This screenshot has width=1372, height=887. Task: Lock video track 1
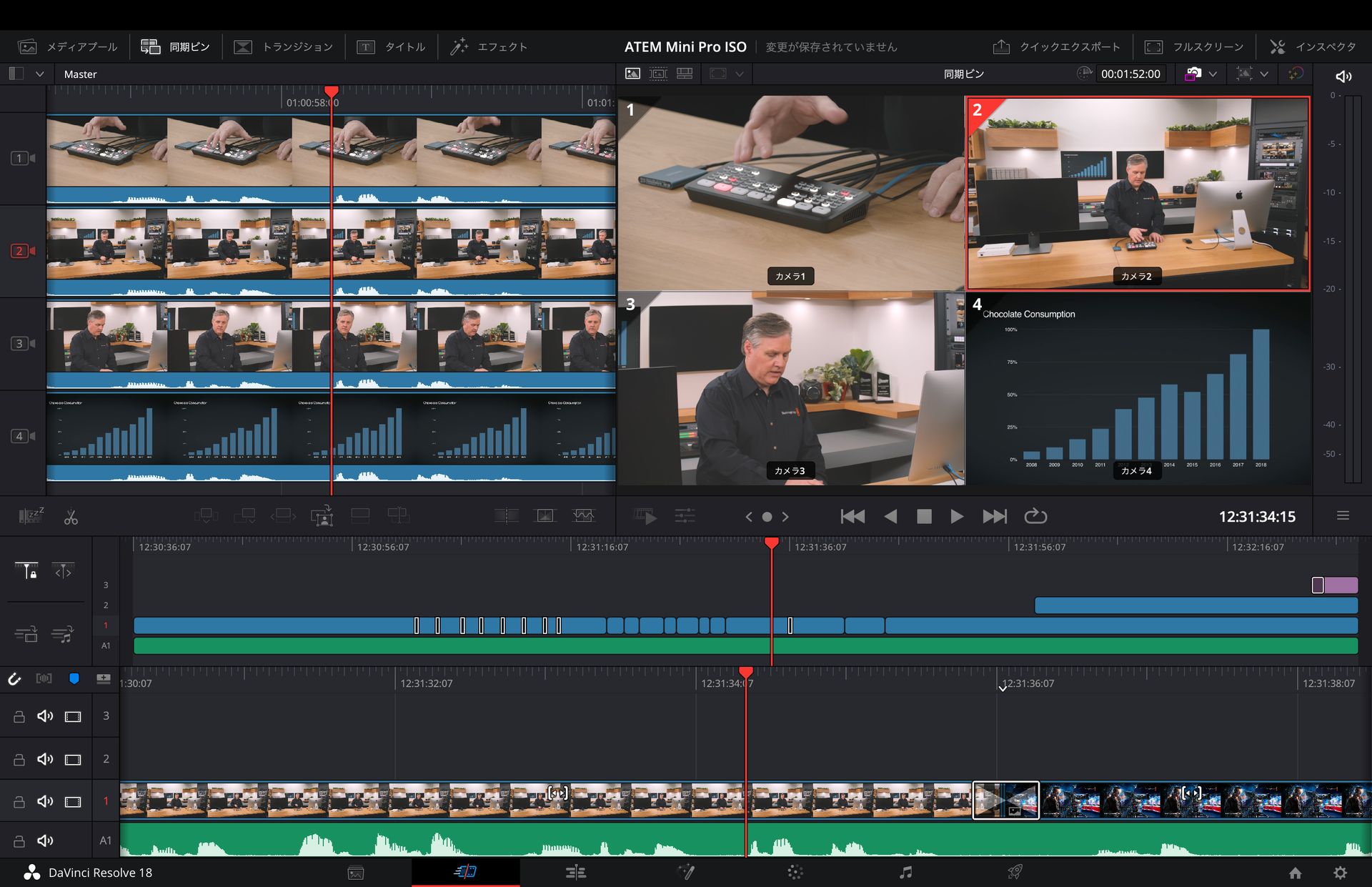tap(19, 802)
